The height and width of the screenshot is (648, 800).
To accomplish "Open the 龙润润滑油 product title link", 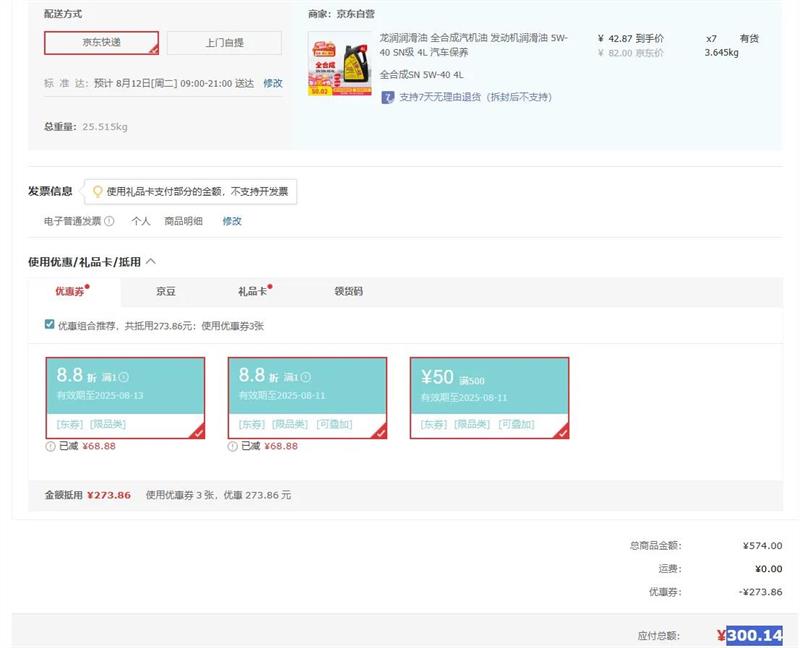I will [x=473, y=44].
